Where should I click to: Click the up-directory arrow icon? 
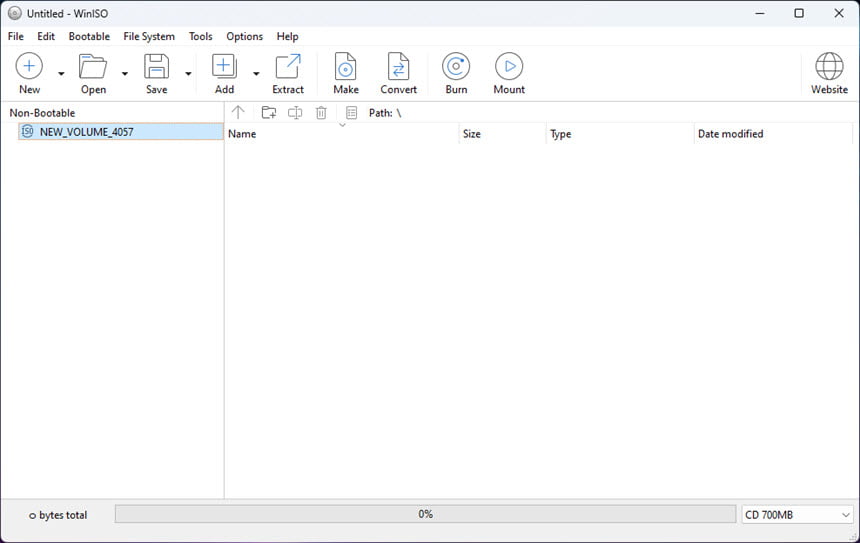click(238, 112)
